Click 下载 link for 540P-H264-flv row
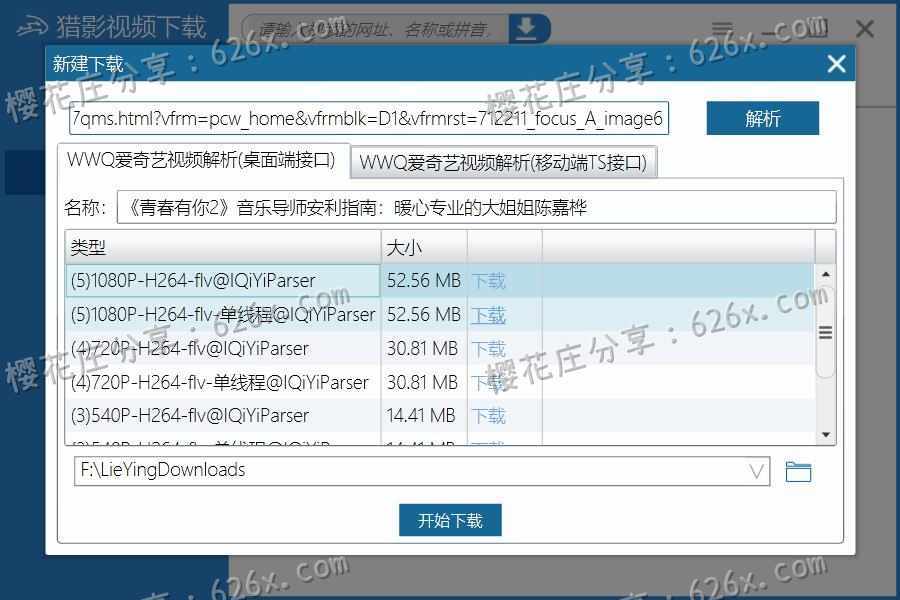 tap(488, 416)
